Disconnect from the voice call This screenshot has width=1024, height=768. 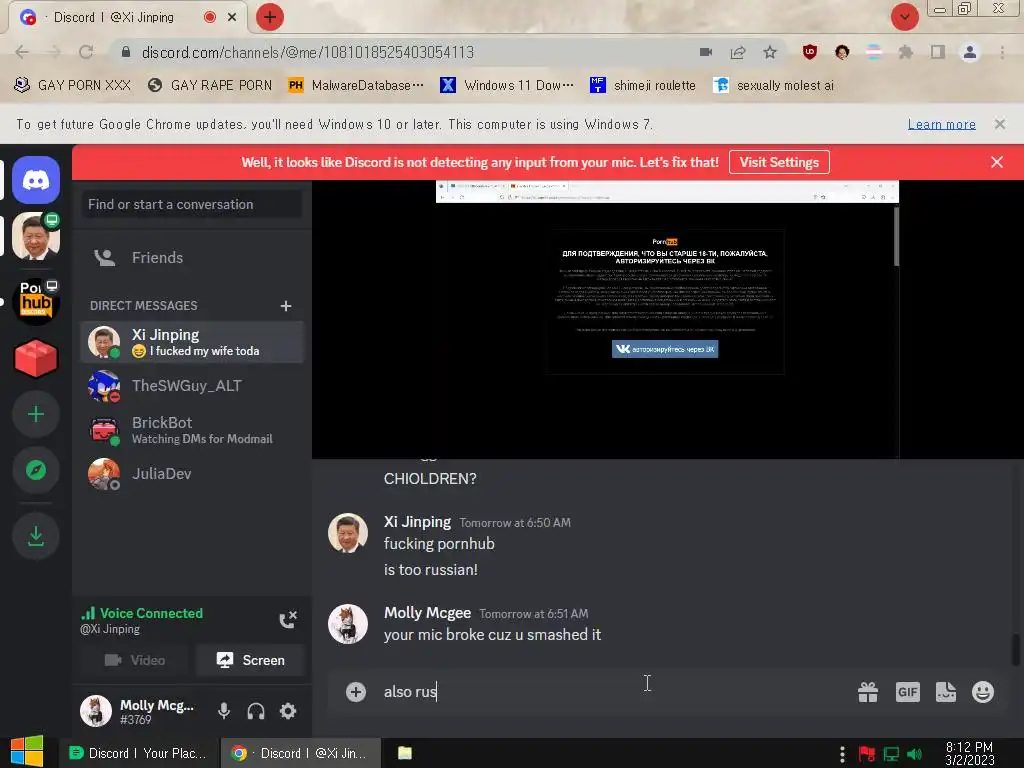tap(288, 620)
